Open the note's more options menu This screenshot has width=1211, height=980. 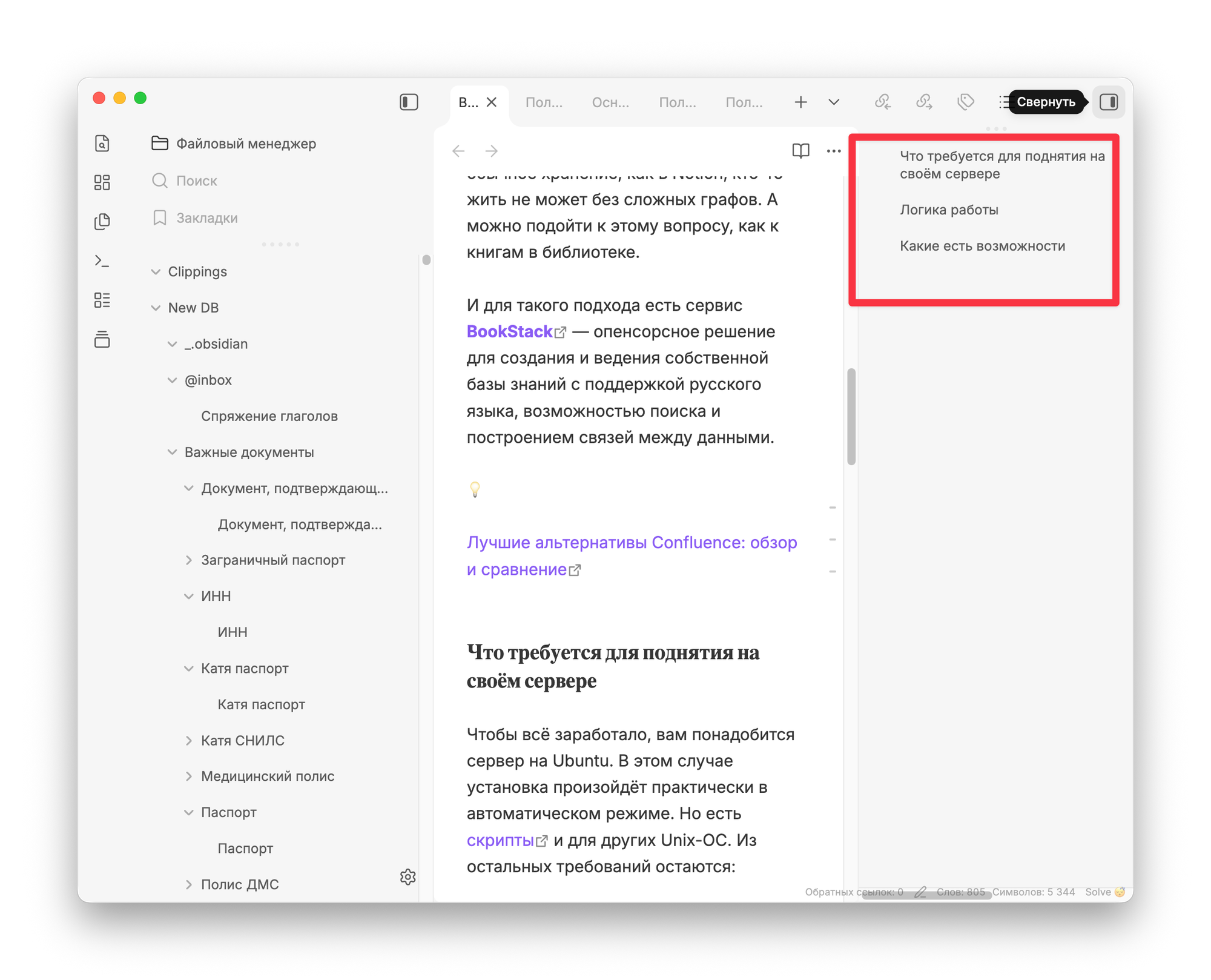833,151
